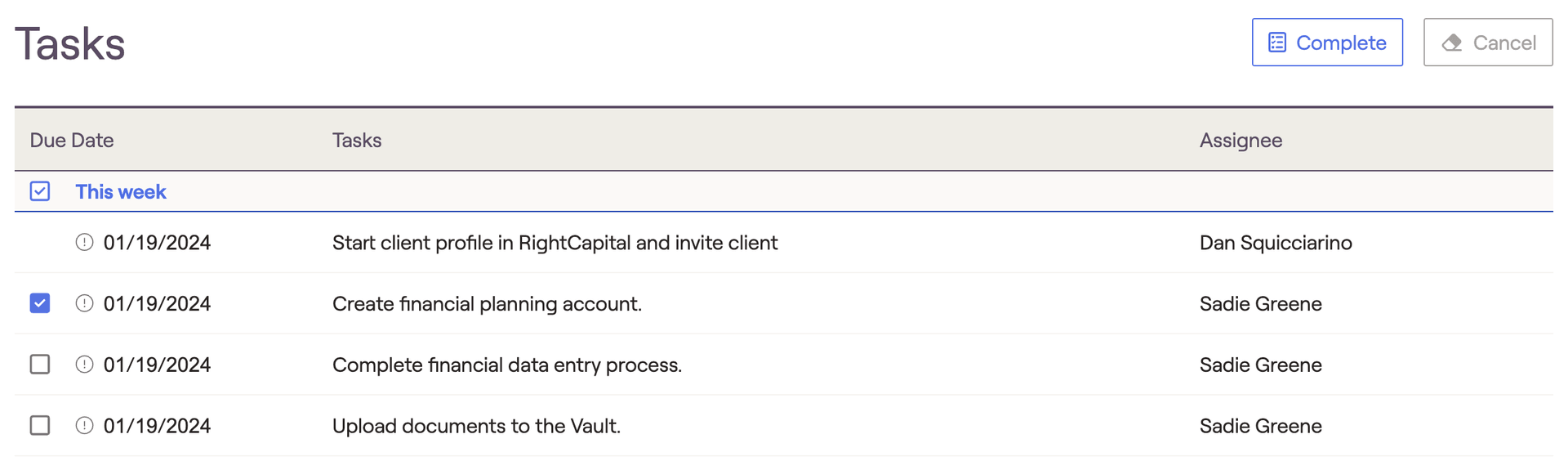Sort by the Due Date column header

(72, 140)
